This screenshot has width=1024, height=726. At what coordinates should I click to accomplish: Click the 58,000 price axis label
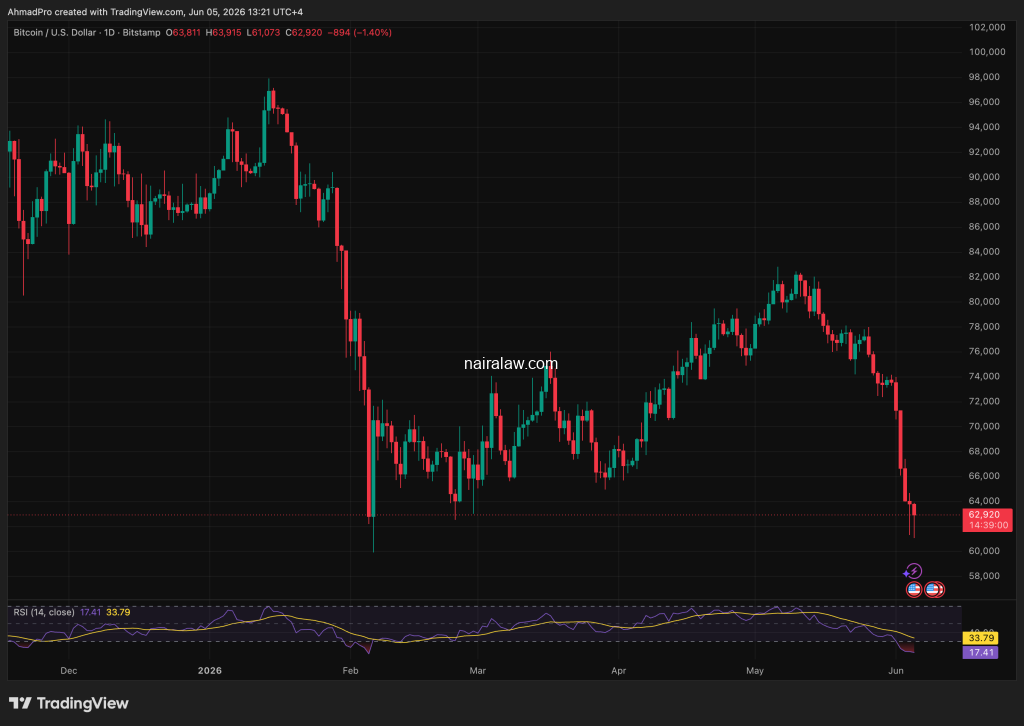pos(984,576)
